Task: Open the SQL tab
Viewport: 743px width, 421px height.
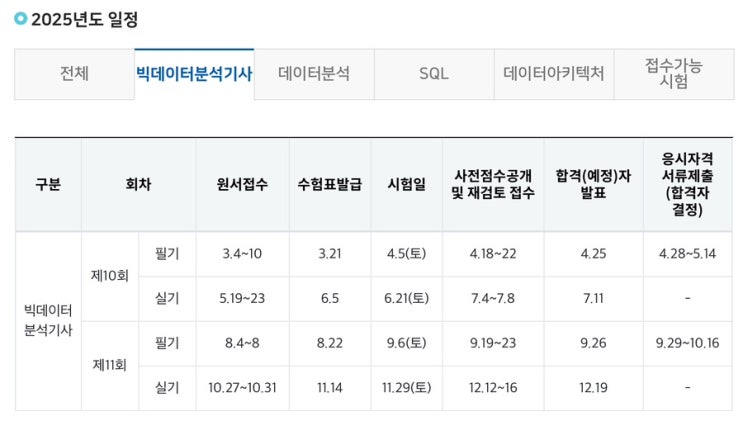Action: (x=434, y=74)
